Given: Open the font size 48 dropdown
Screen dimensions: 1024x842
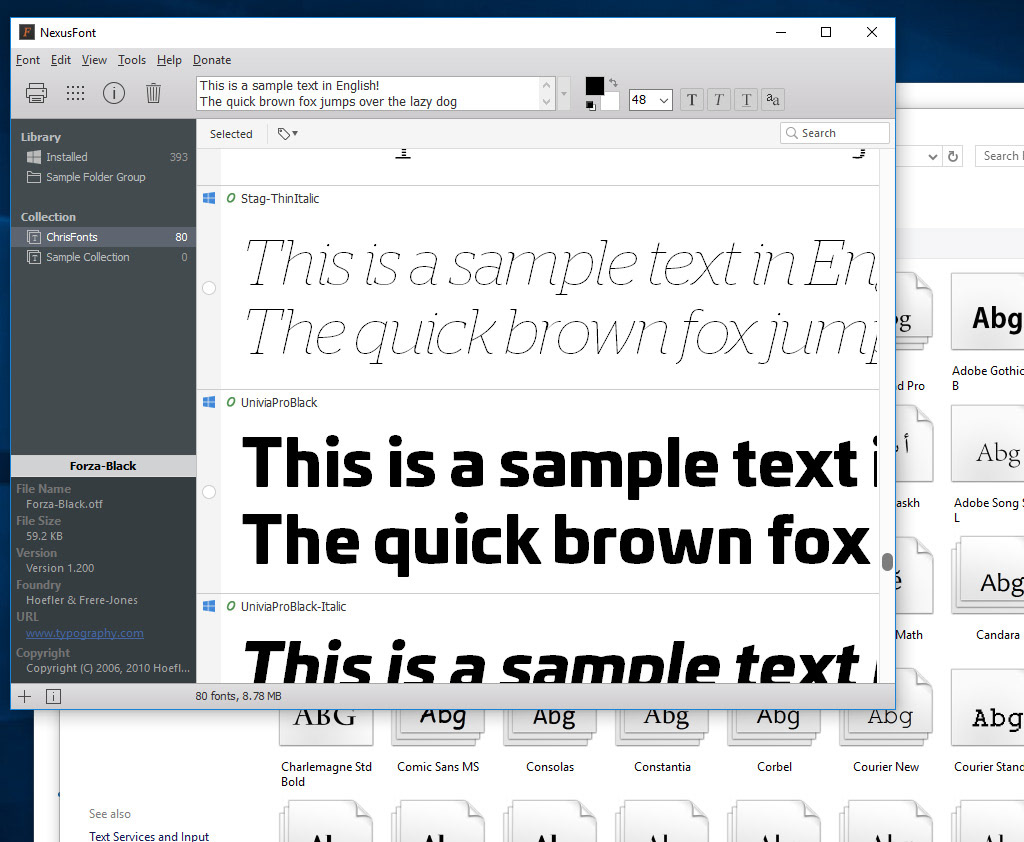Looking at the screenshot, I should 664,100.
